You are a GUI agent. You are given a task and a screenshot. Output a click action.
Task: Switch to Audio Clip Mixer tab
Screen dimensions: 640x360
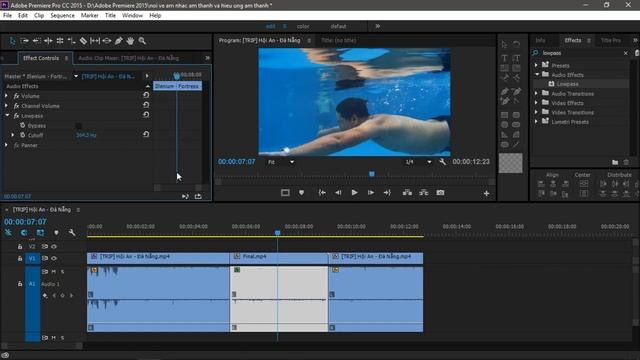pos(129,58)
